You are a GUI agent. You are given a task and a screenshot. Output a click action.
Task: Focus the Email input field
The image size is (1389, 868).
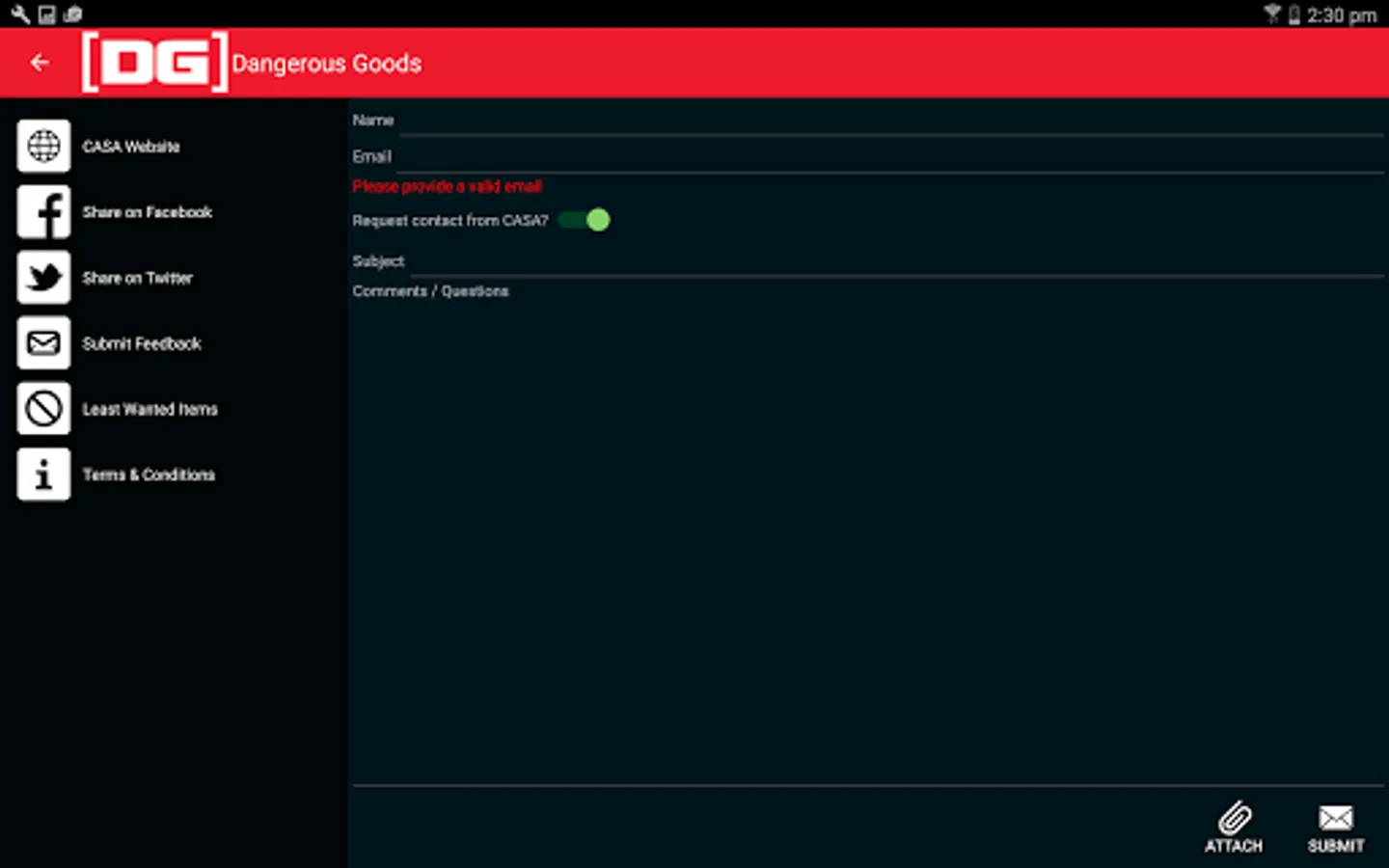click(x=891, y=158)
